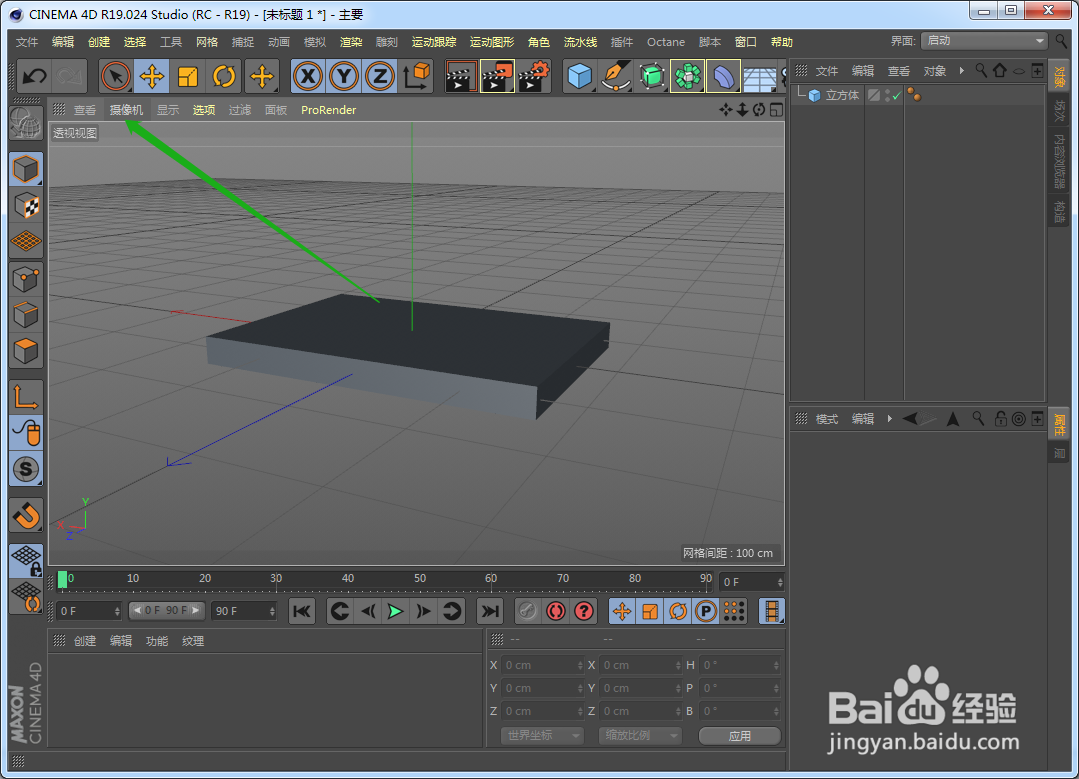Image resolution: width=1079 pixels, height=779 pixels.
Task: Toggle world coordinate system icon
Action: point(416,76)
